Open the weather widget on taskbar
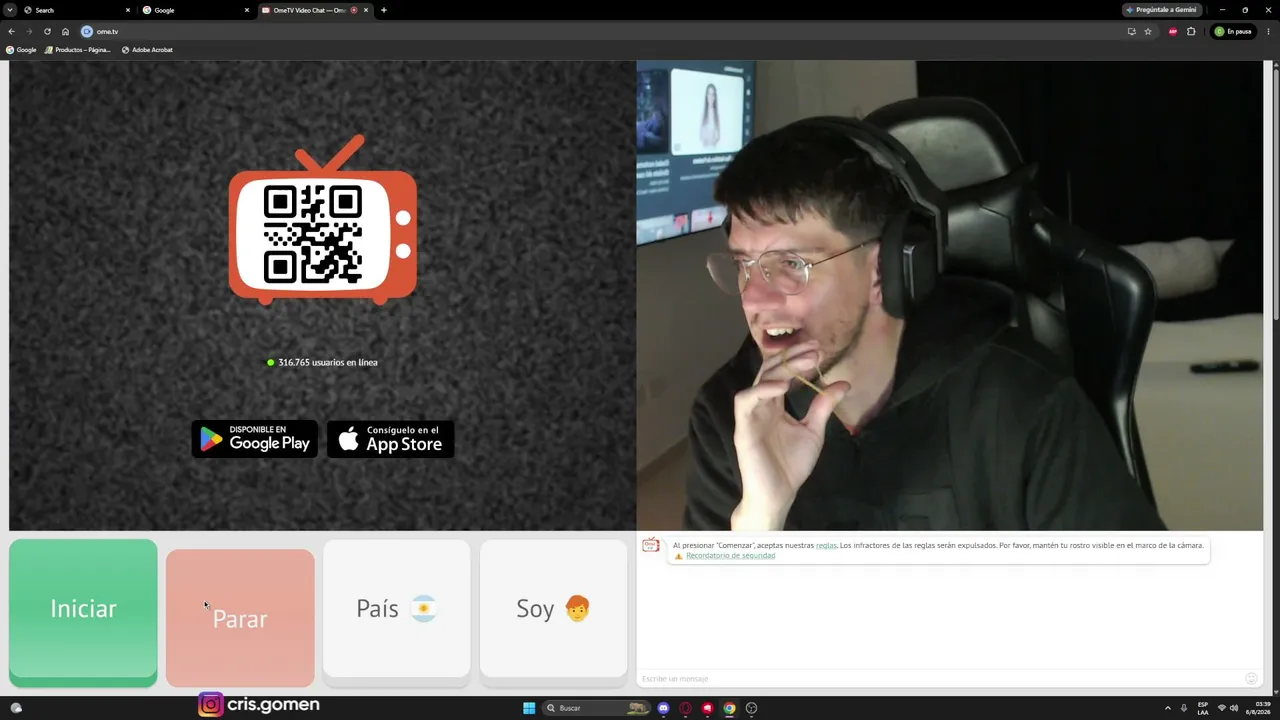Image resolution: width=1280 pixels, height=720 pixels. [x=15, y=708]
